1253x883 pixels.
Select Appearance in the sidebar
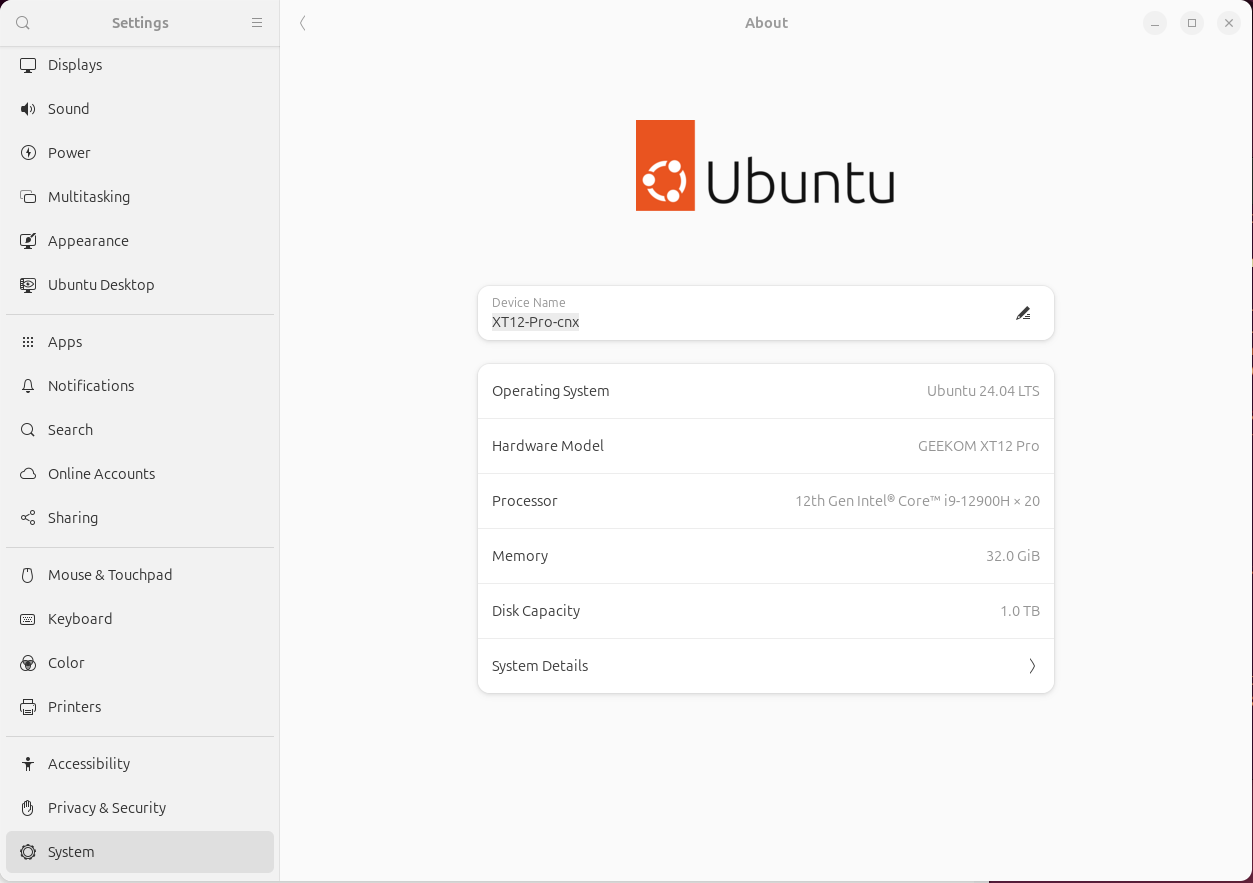[140, 241]
